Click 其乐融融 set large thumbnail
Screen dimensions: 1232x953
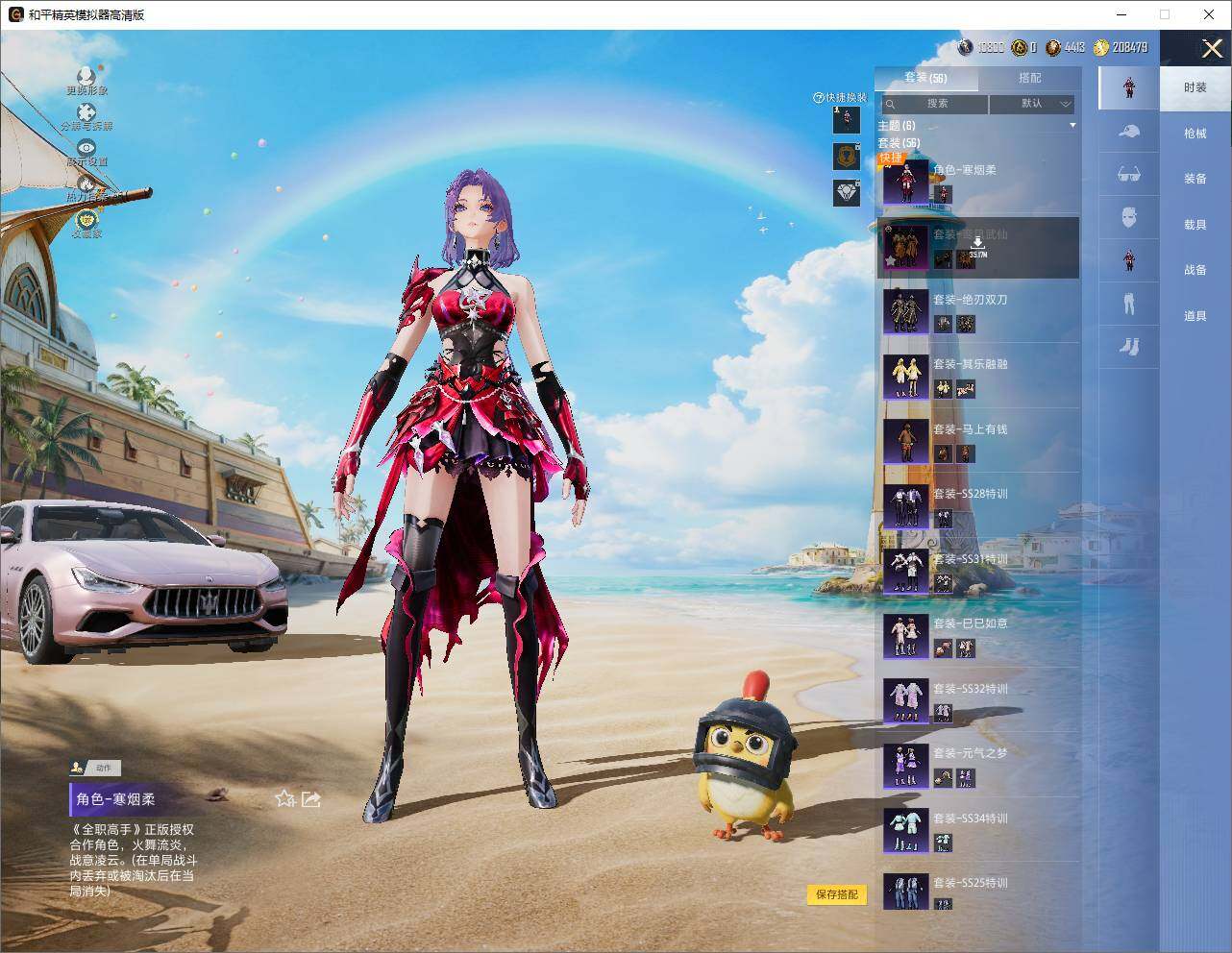(905, 377)
